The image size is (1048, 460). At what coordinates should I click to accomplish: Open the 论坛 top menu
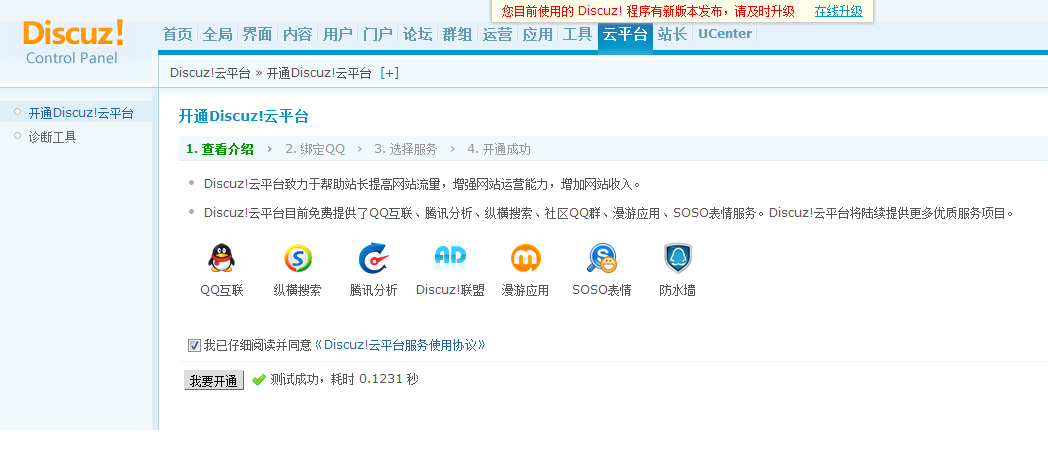point(418,34)
